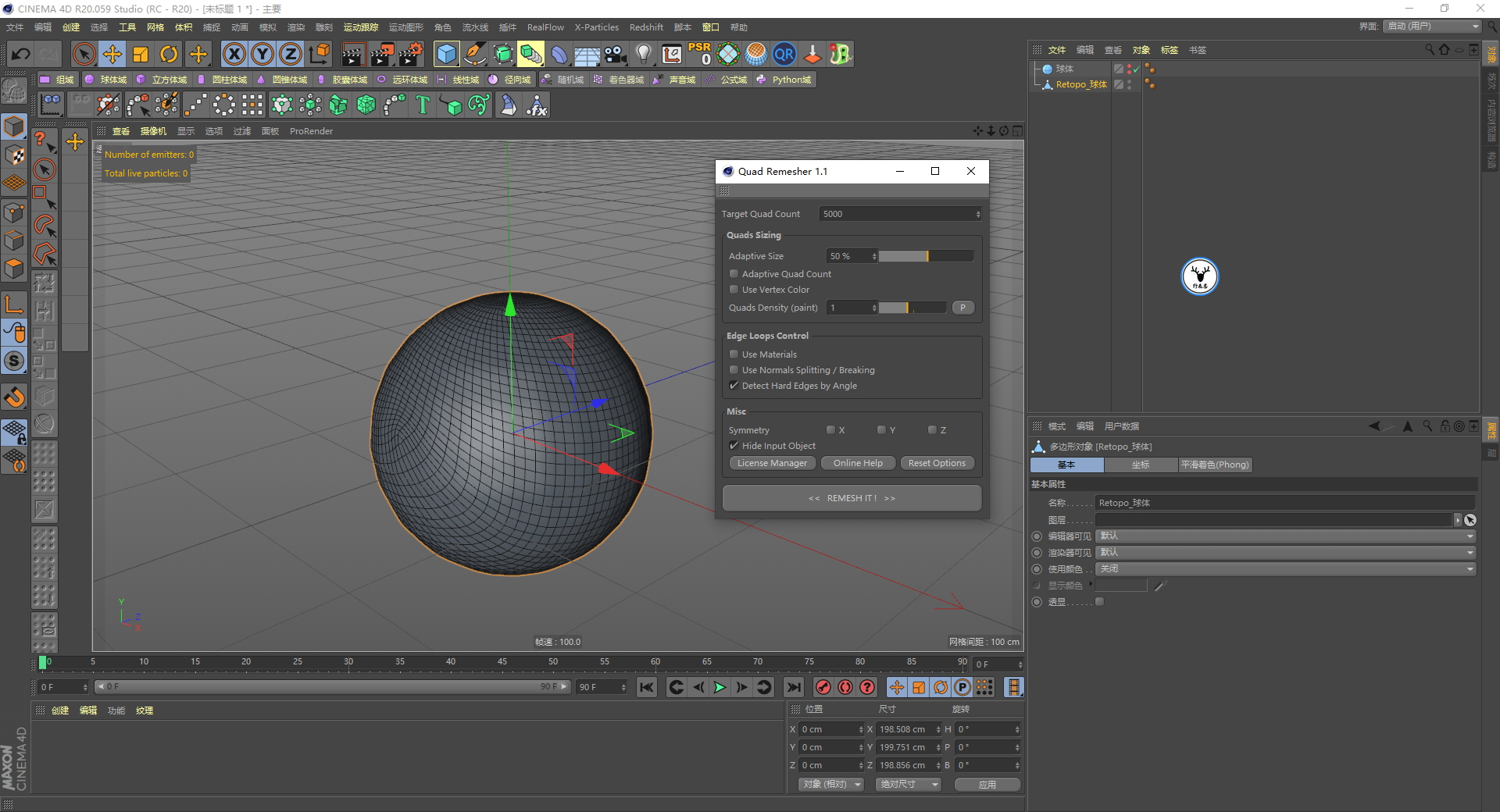Click Record Active Objects keyframe button

coord(823,687)
